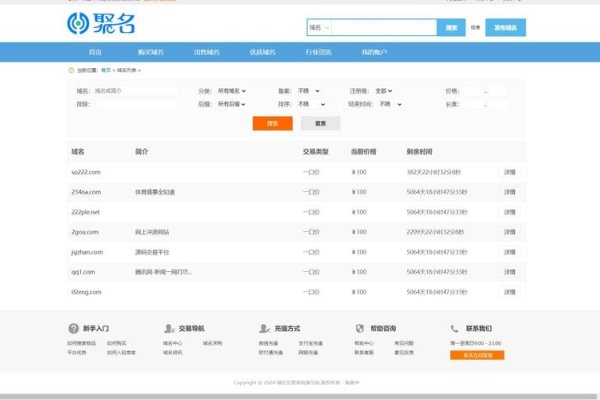
Task: Click the 234na.com domain cell
Action: point(86,192)
